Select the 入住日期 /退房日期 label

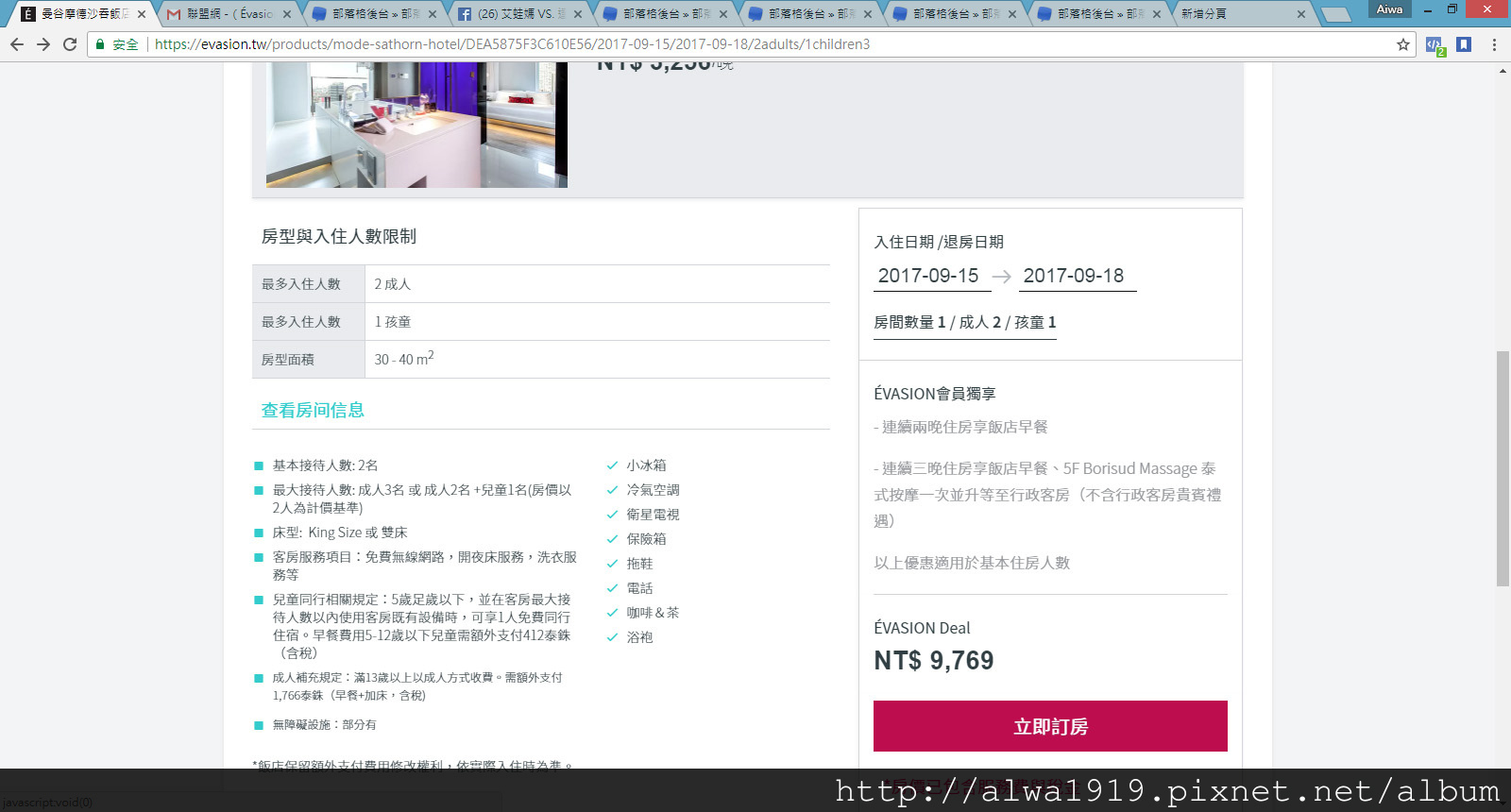tap(939, 242)
